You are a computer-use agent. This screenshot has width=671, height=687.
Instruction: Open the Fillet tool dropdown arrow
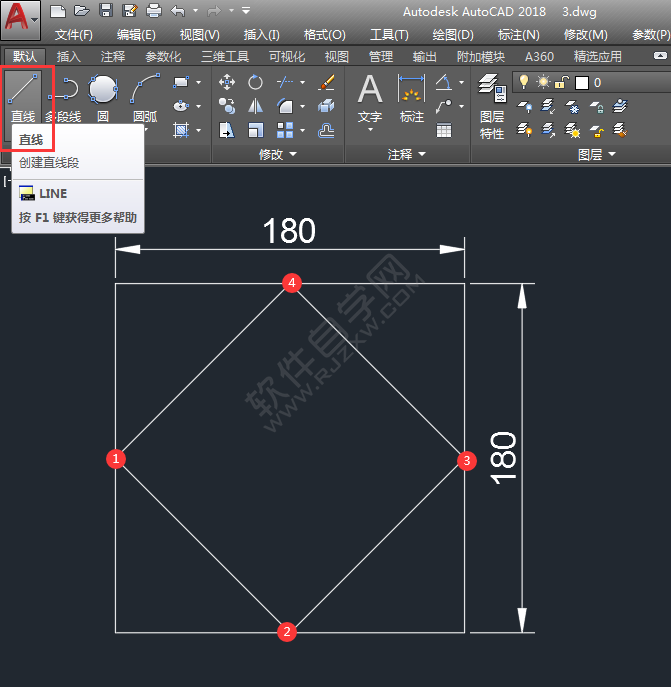tap(302, 106)
